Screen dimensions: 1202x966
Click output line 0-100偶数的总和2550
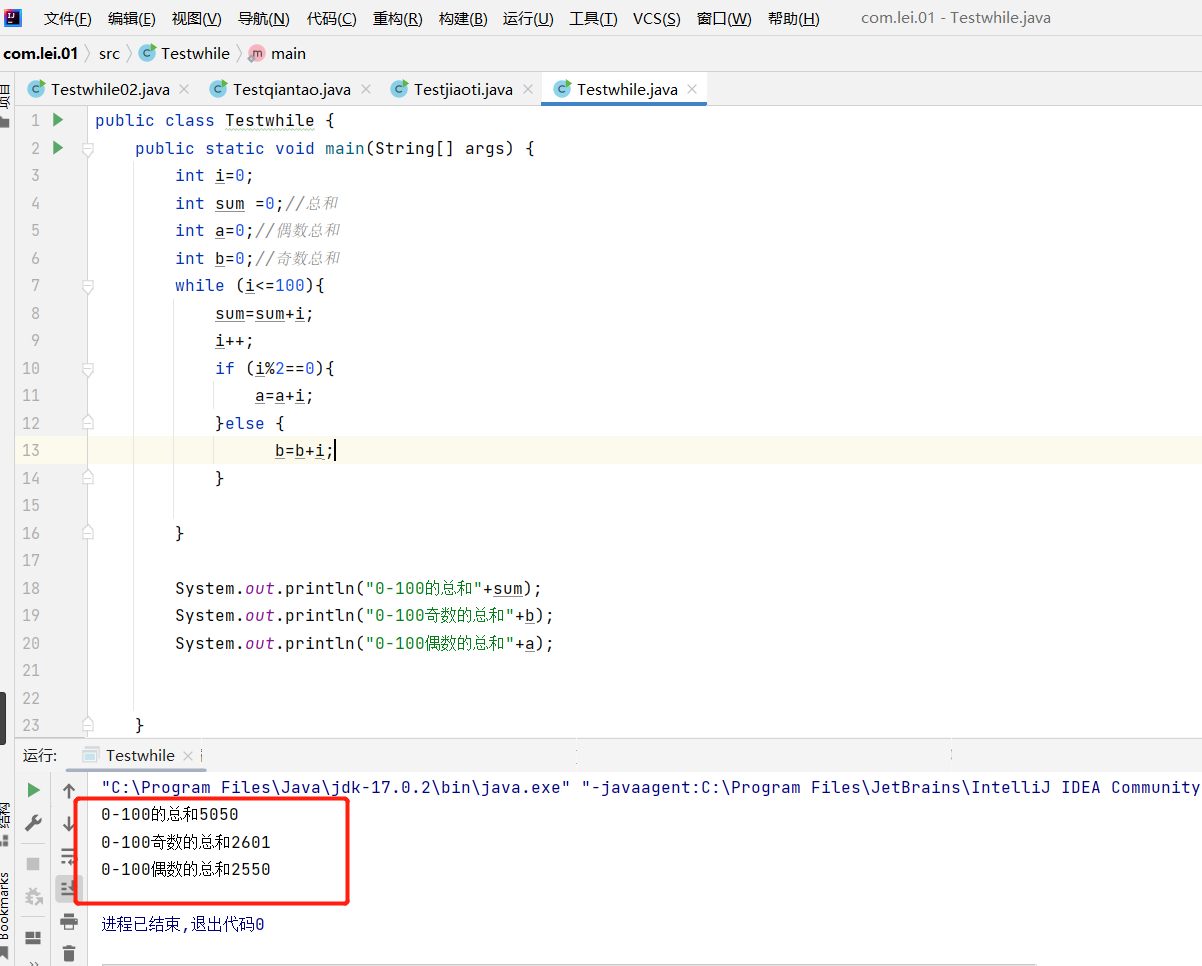pyautogui.click(x=186, y=869)
